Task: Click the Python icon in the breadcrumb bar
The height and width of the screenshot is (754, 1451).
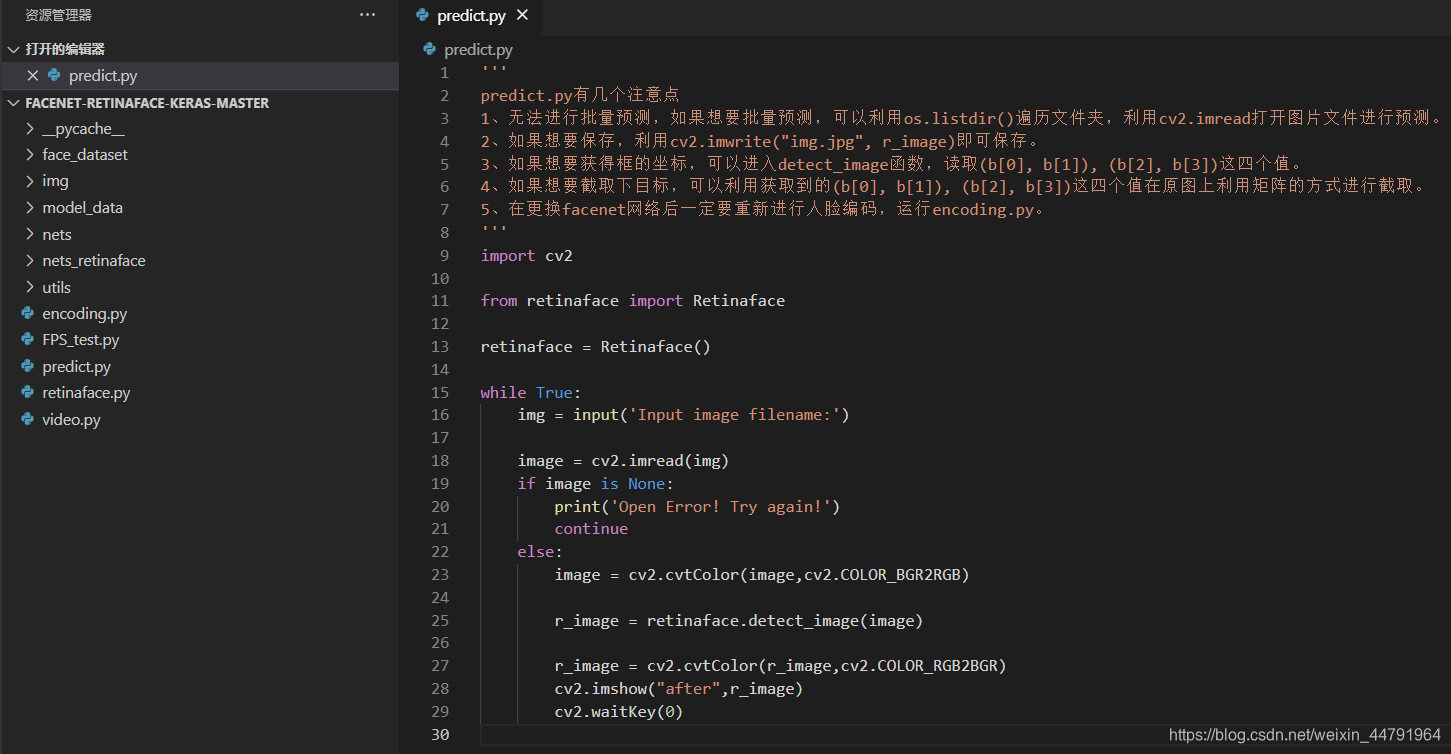Action: 428,49
